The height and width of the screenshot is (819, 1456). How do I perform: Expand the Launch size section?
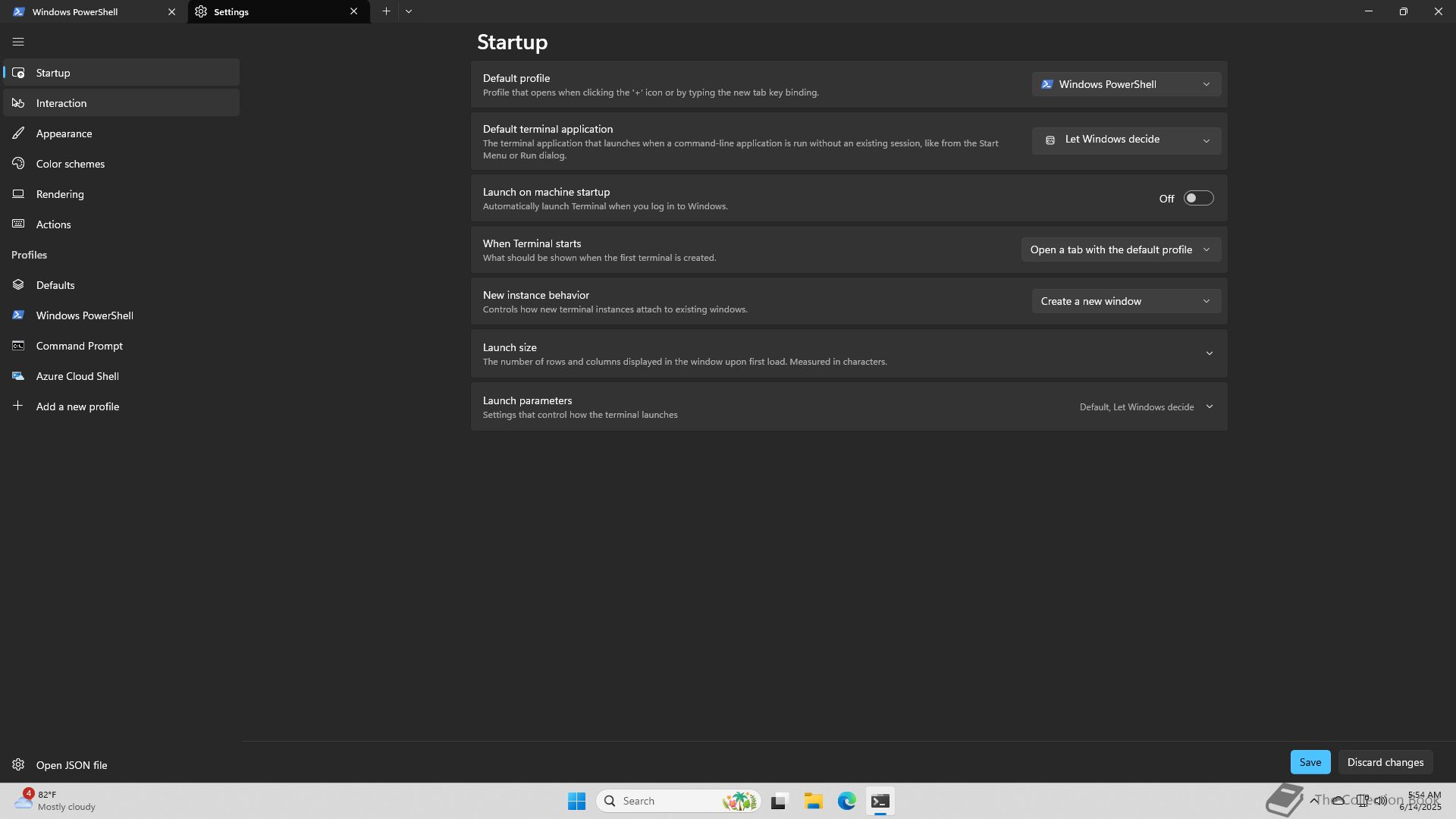[1209, 353]
